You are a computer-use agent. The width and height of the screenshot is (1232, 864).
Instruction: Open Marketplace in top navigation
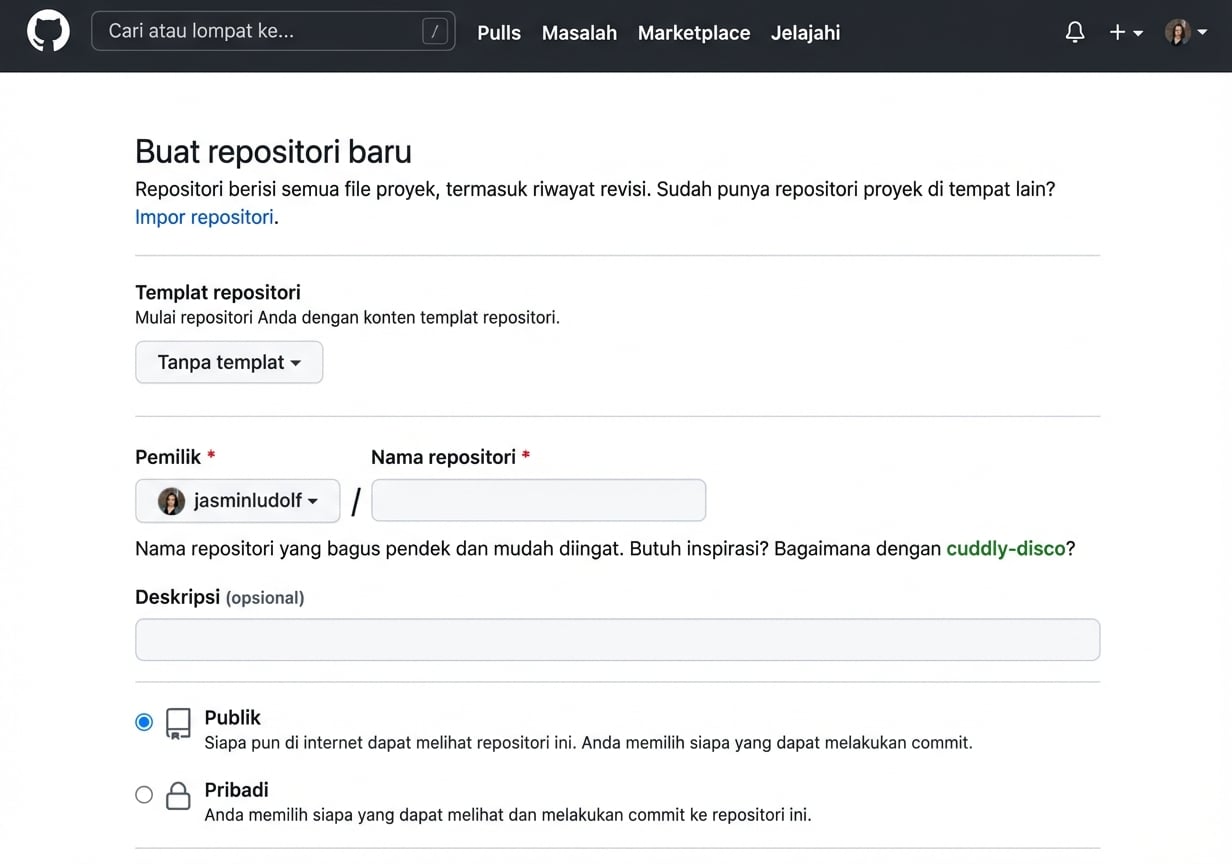[694, 33]
